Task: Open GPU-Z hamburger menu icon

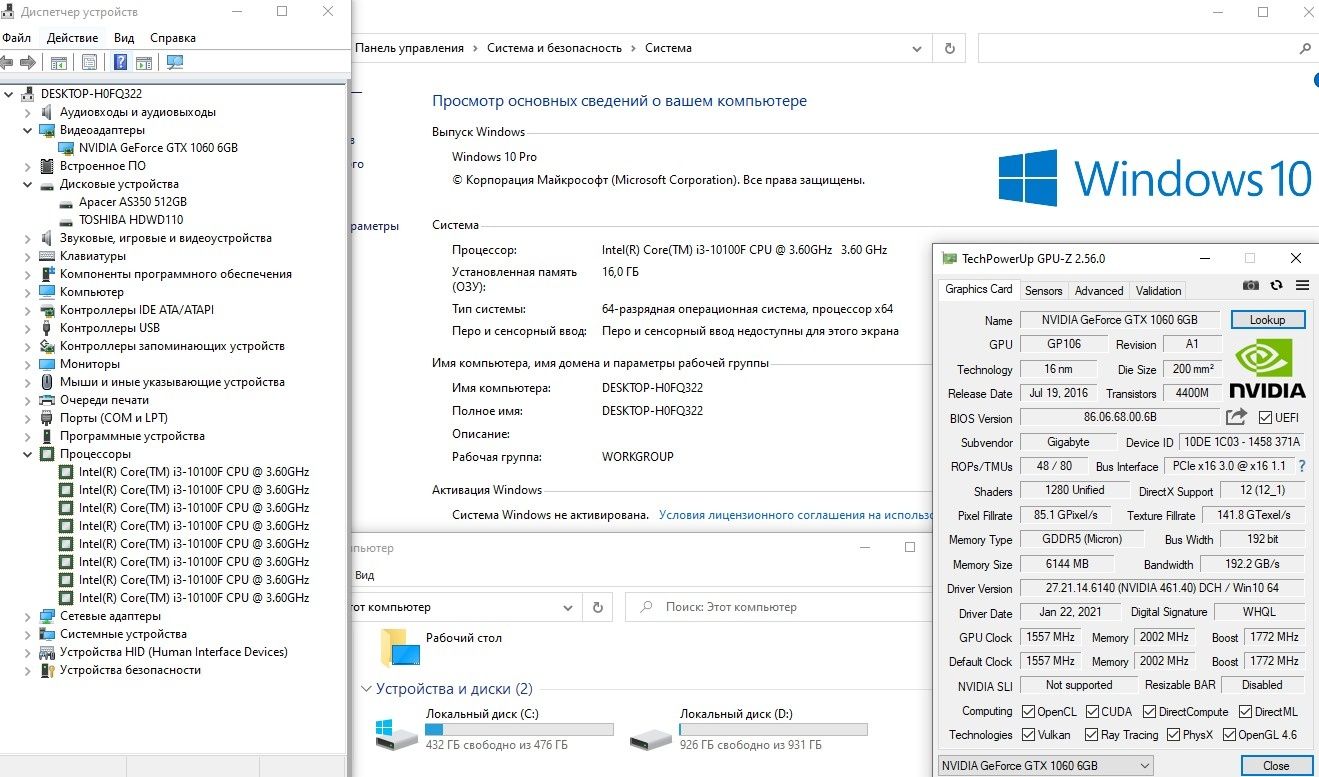Action: [1302, 285]
